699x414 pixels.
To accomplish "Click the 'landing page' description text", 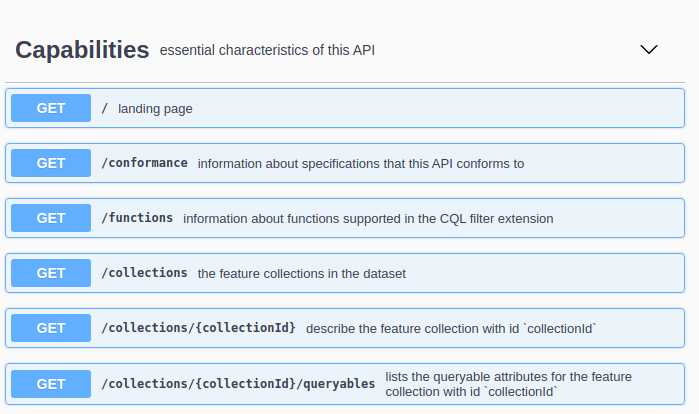I will coord(155,109).
